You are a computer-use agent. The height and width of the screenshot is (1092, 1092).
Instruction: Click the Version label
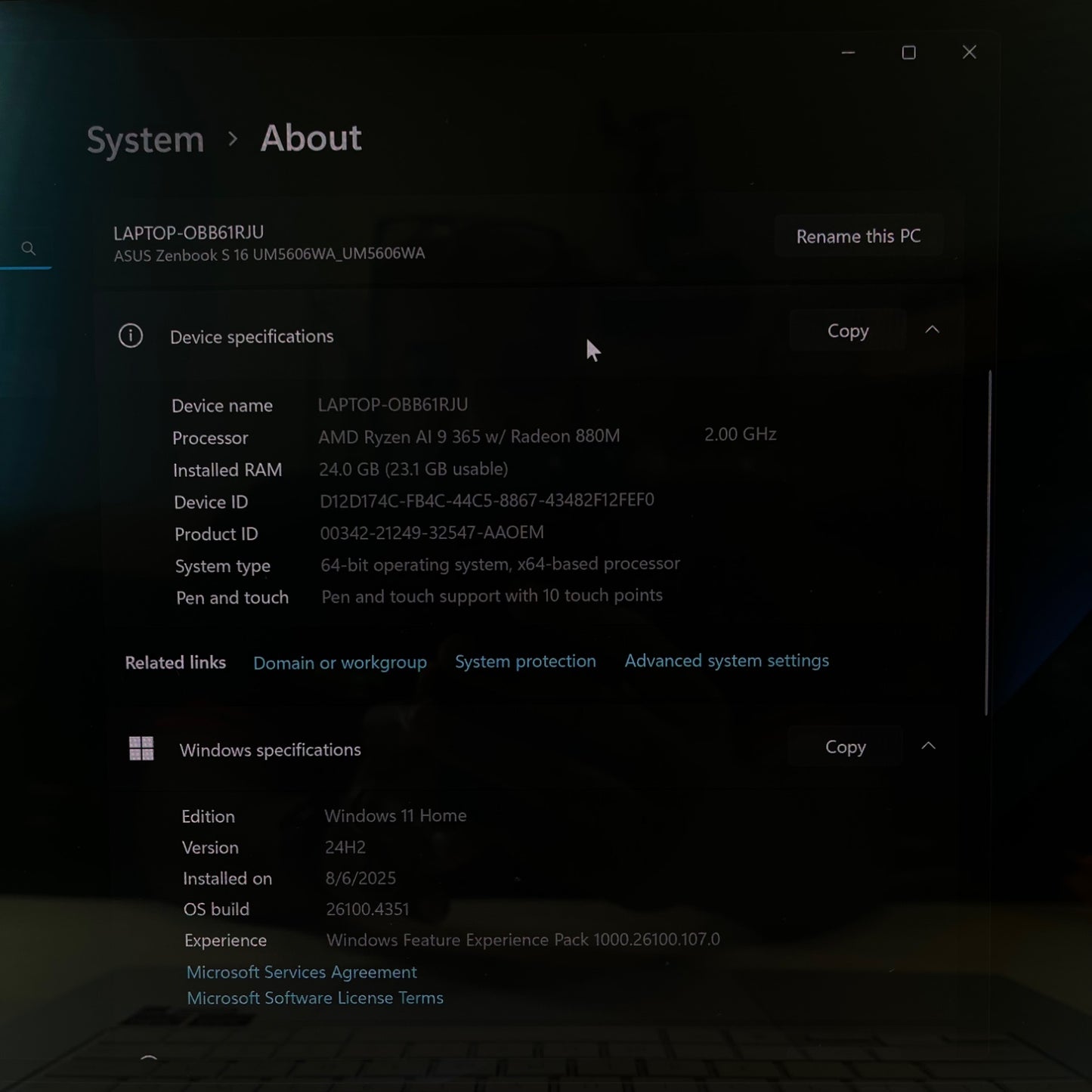tap(210, 848)
